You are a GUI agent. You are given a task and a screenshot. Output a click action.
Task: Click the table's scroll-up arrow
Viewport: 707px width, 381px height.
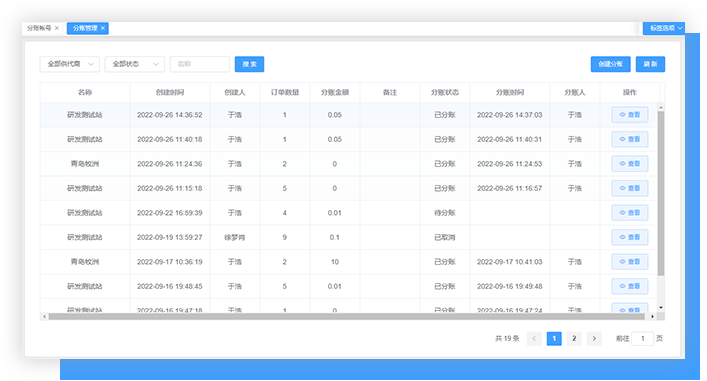661,107
